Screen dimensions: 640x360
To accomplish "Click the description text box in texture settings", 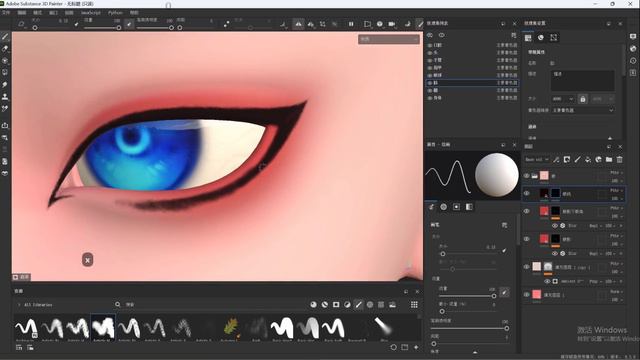I will tap(582, 80).
